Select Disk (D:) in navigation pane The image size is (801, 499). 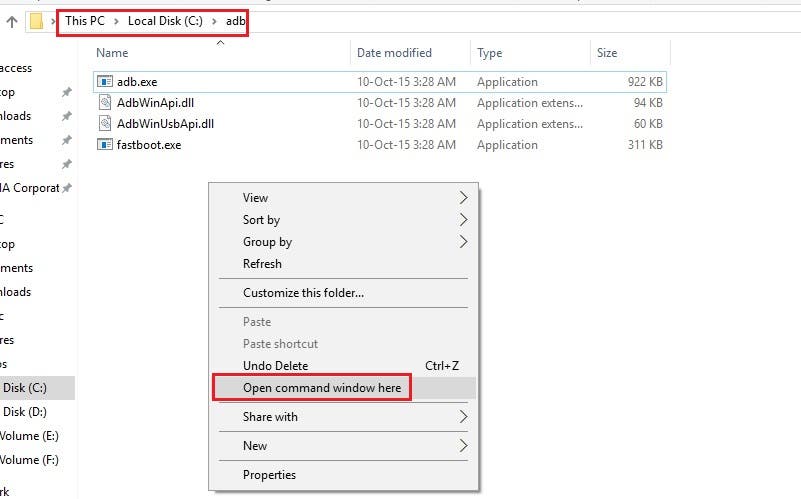(25, 412)
